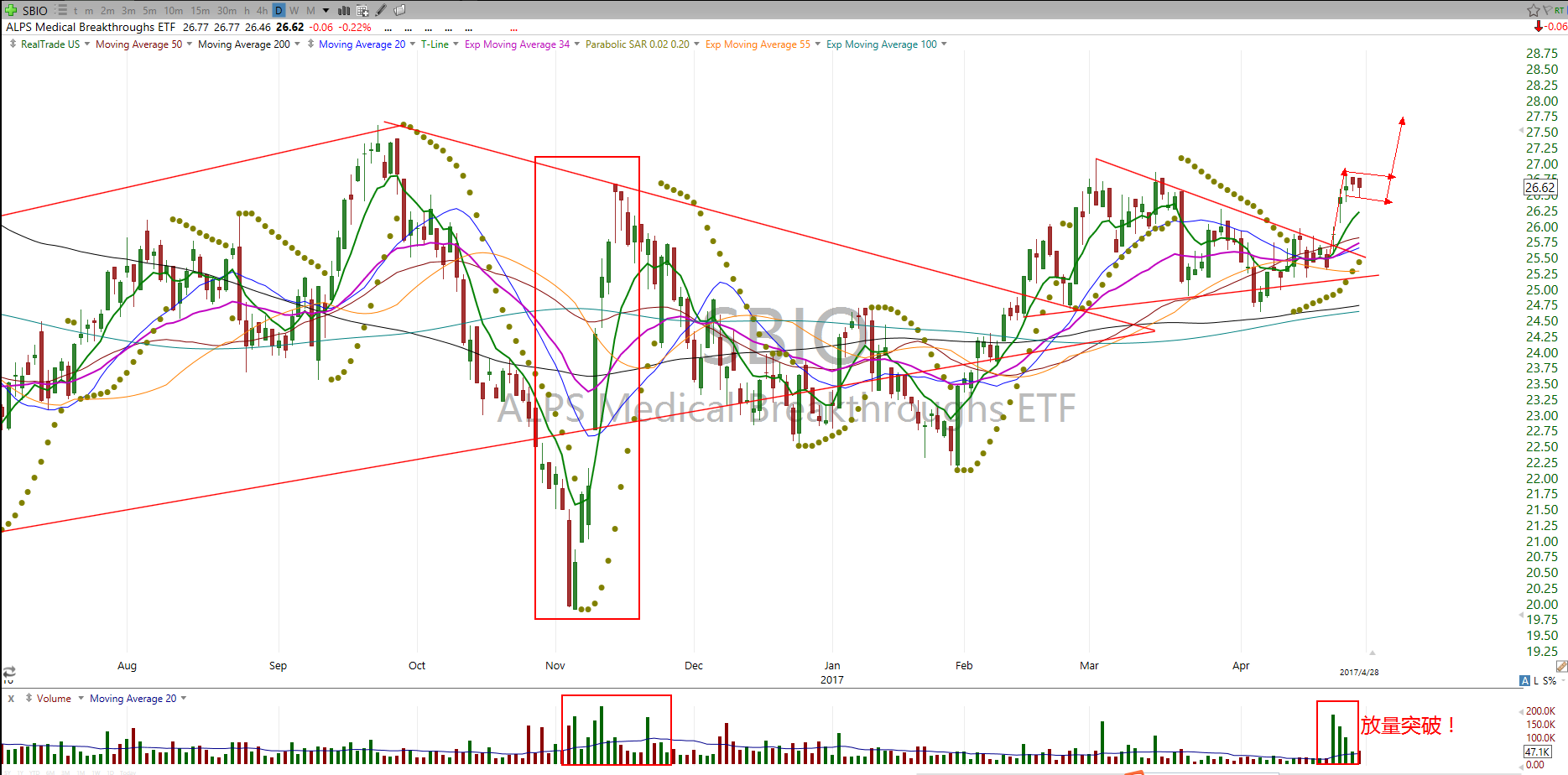The width and height of the screenshot is (1568, 775).
Task: Switch to the 5m timeframe
Action: 149,11
